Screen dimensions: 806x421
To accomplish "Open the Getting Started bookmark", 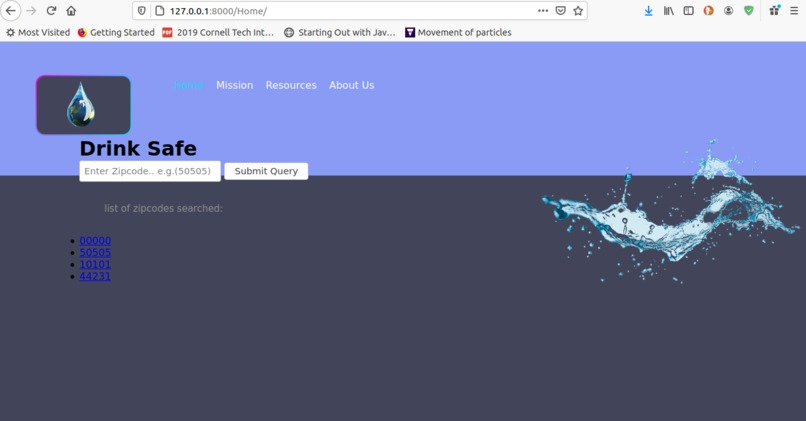I will pyautogui.click(x=116, y=32).
